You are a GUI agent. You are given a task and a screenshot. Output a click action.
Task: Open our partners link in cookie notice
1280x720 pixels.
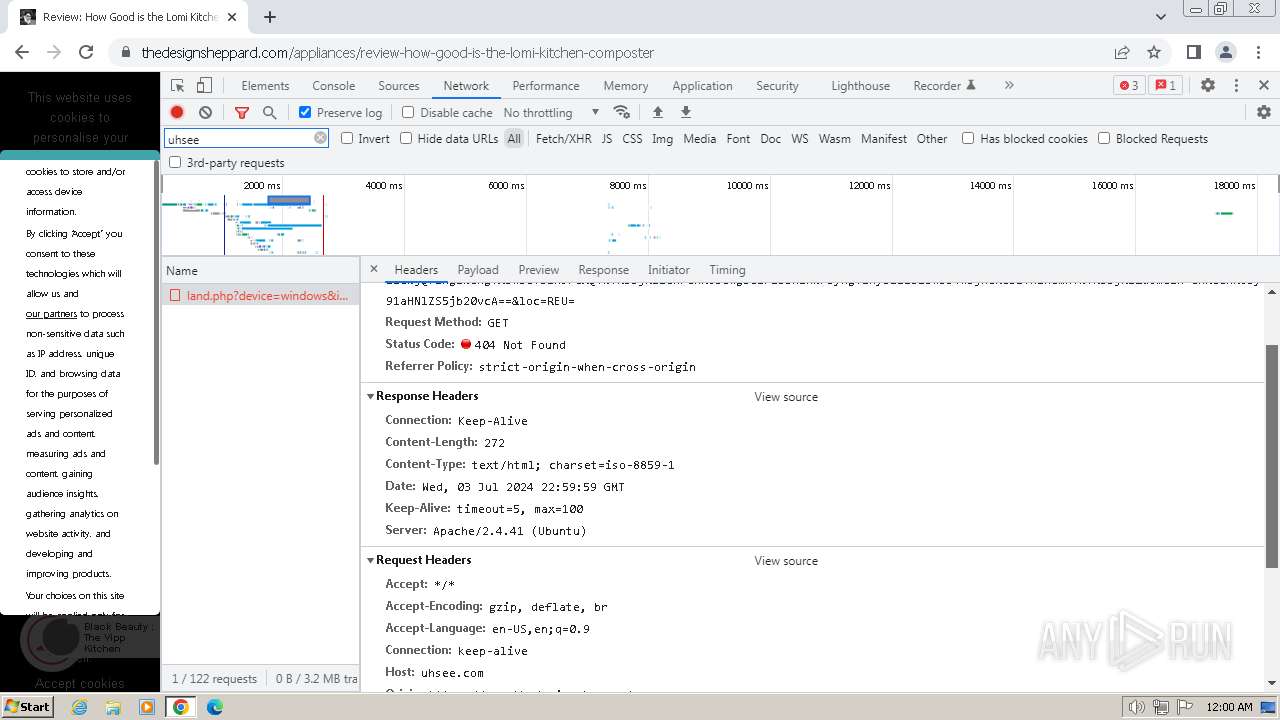click(x=51, y=314)
